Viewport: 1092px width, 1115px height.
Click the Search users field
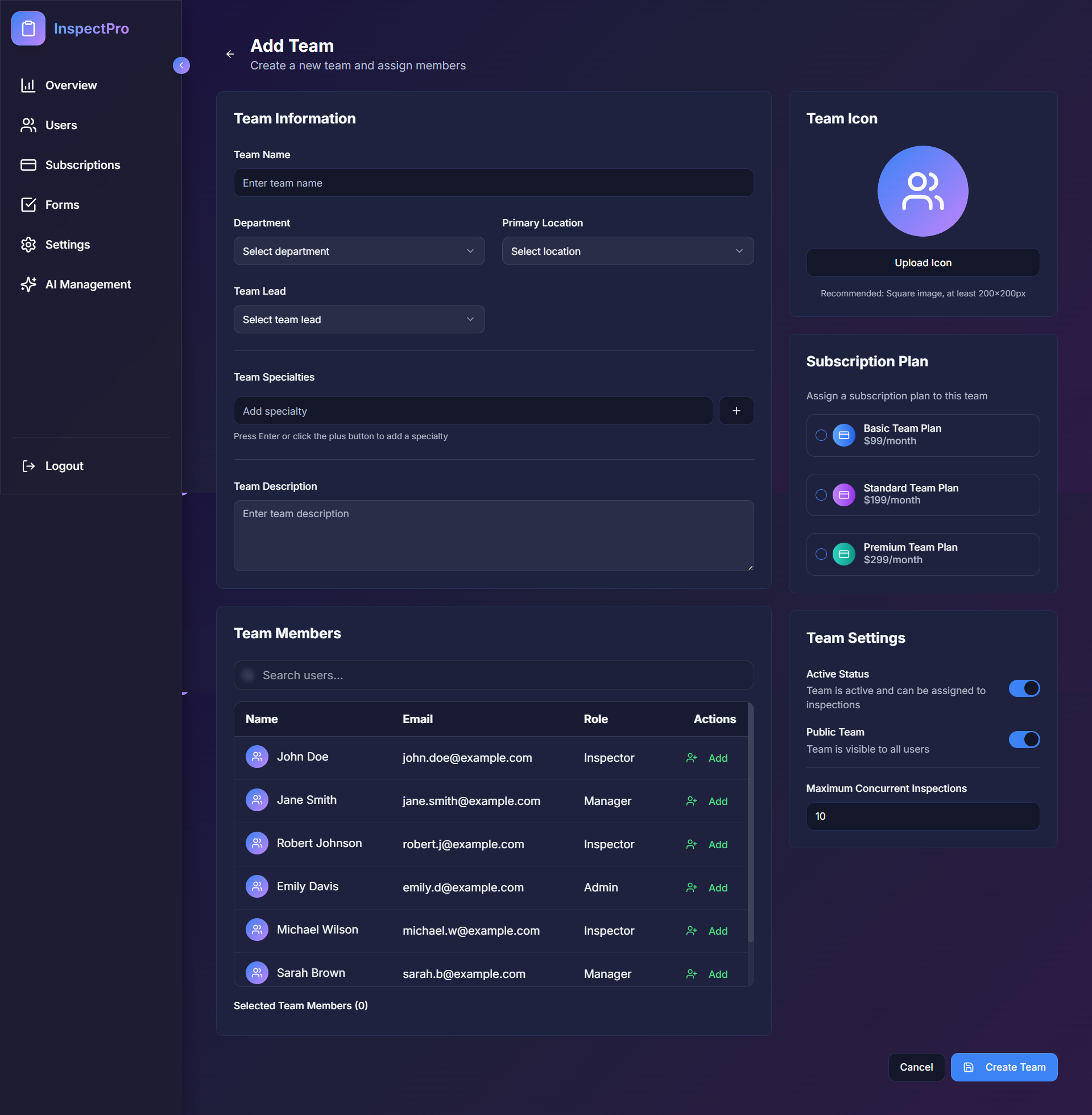tap(493, 675)
